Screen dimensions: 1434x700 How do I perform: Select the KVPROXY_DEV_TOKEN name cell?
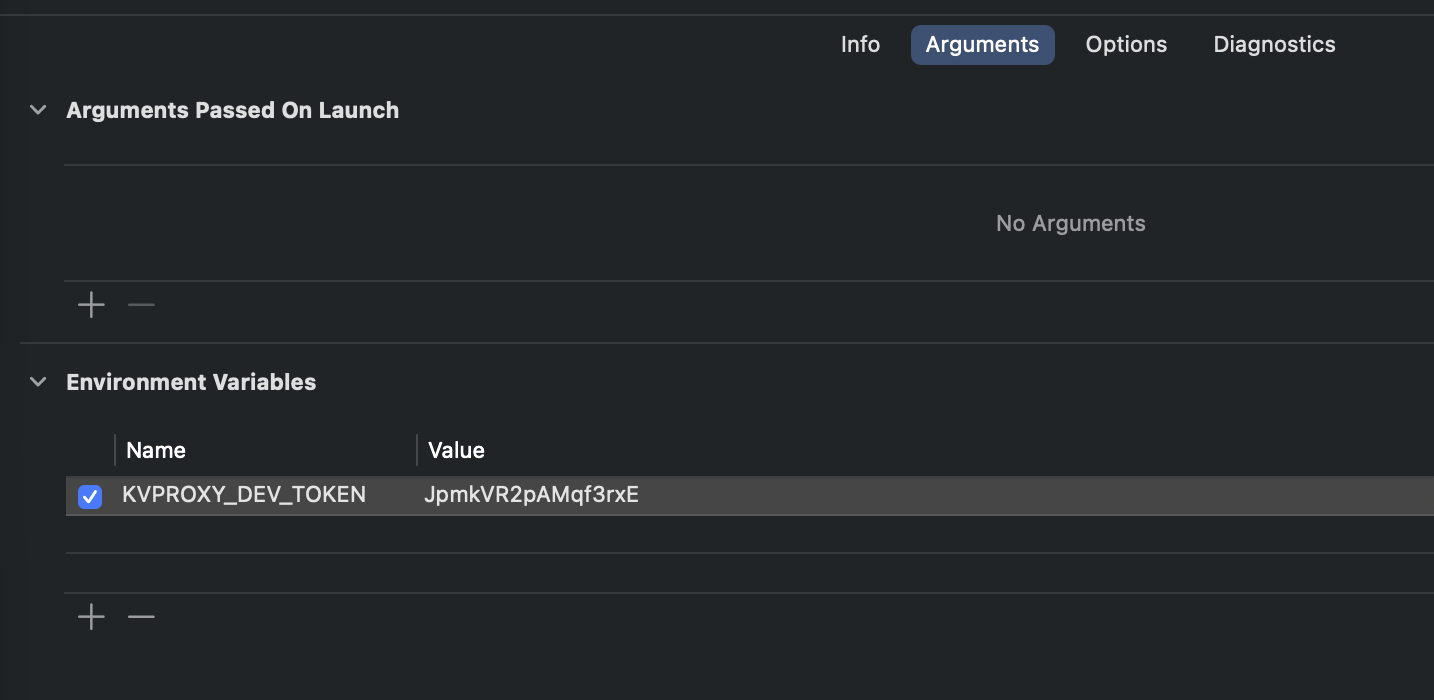tap(244, 495)
